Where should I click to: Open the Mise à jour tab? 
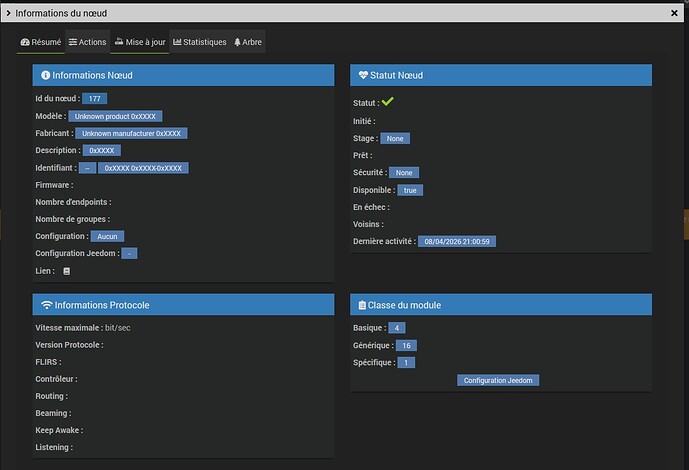pos(139,42)
